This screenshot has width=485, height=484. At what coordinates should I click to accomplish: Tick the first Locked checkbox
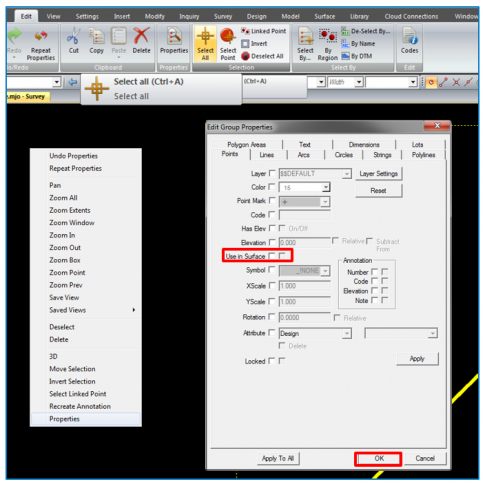pyautogui.click(x=272, y=361)
